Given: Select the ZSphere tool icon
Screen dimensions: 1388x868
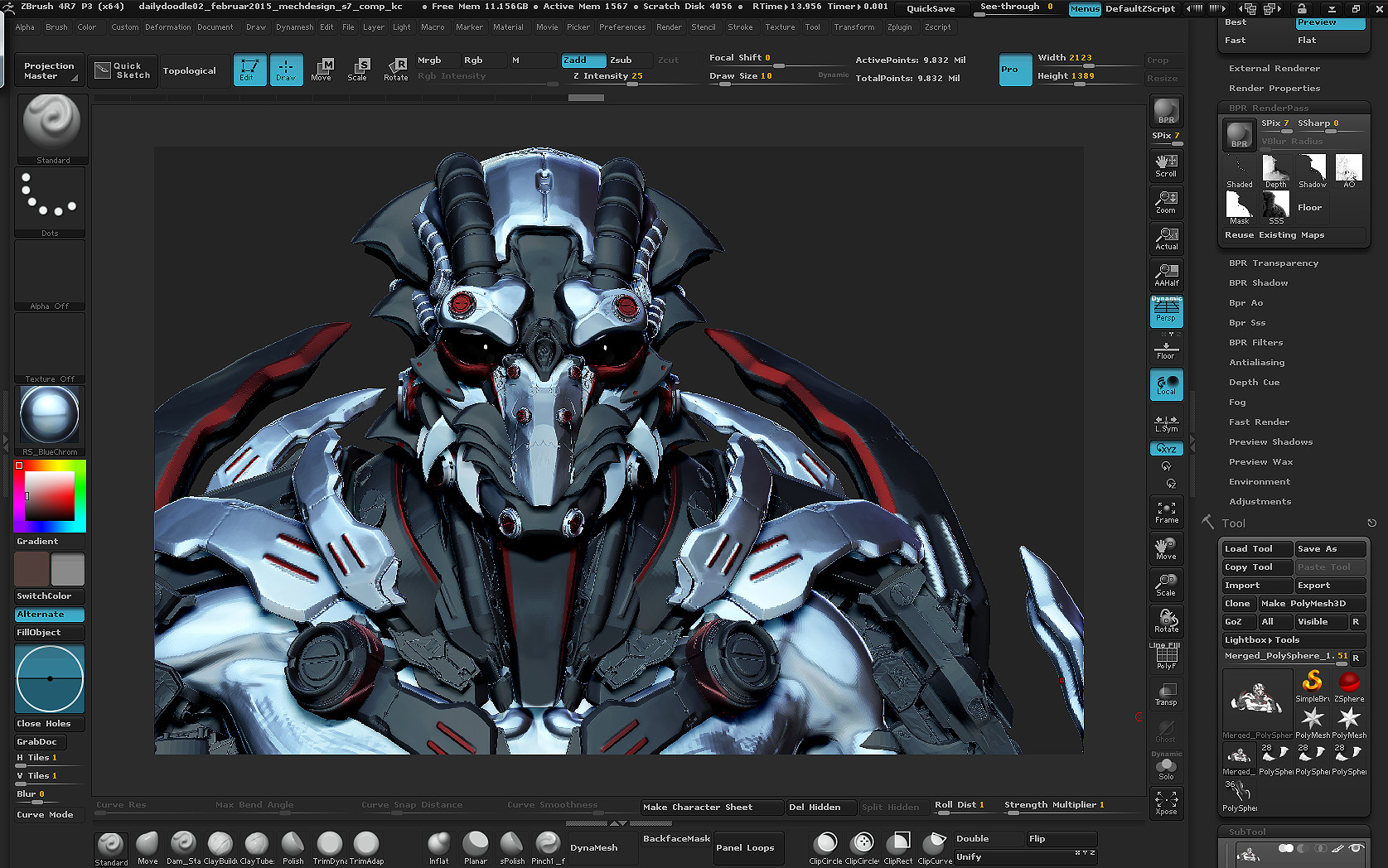Looking at the screenshot, I should tap(1349, 686).
